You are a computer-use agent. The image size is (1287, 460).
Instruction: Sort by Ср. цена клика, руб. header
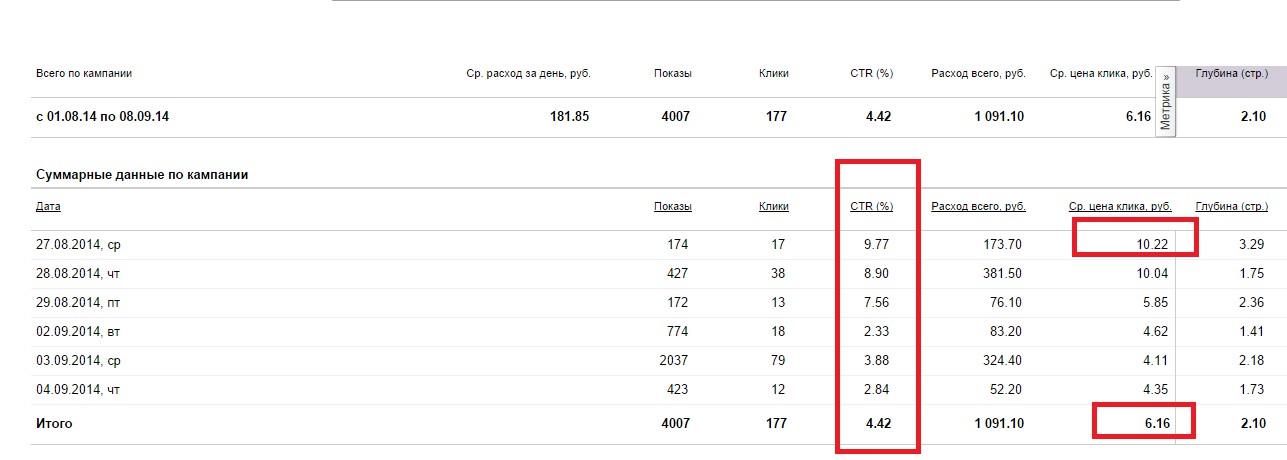[x=1119, y=207]
